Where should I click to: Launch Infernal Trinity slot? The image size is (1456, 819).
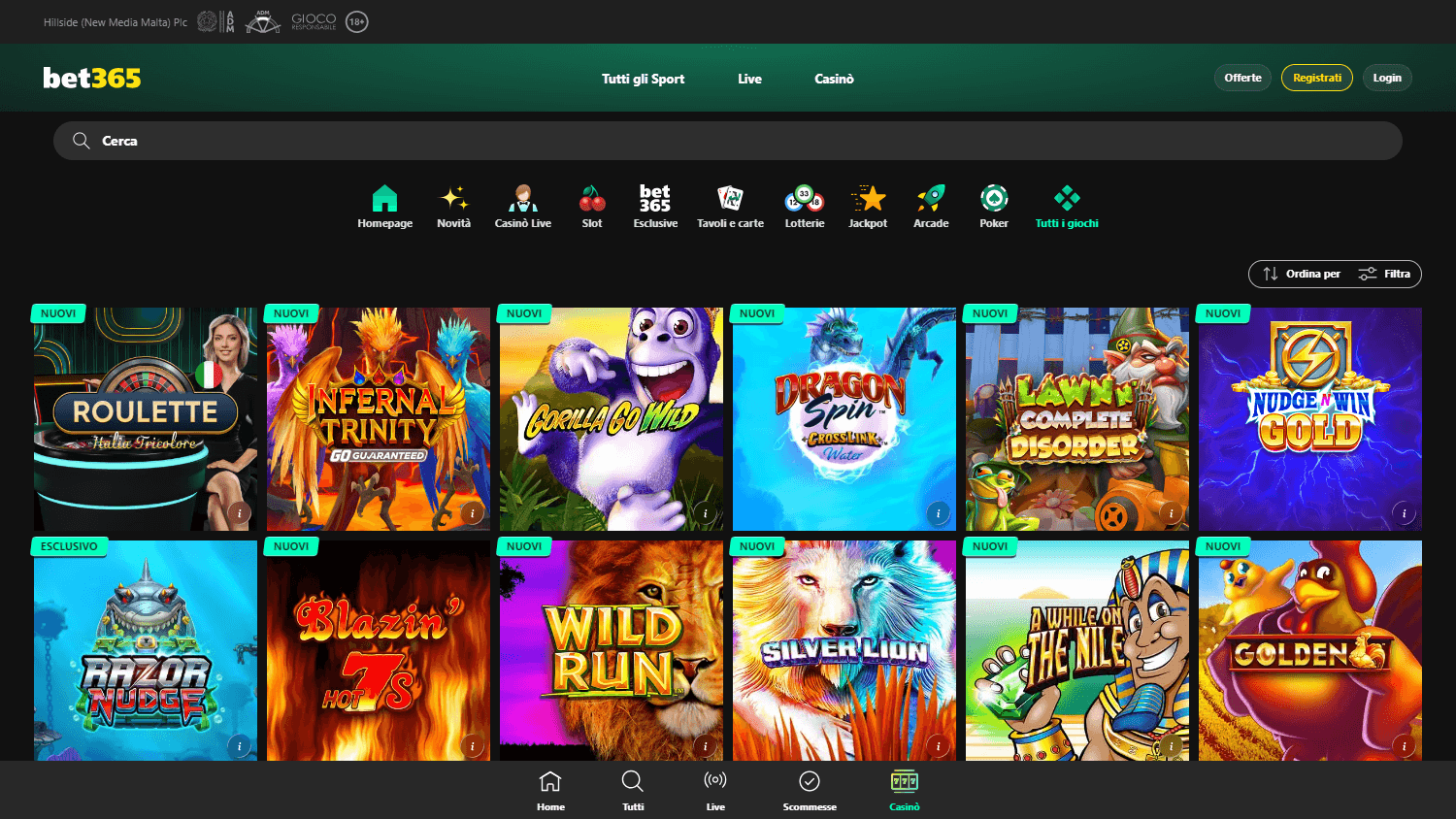pyautogui.click(x=379, y=419)
